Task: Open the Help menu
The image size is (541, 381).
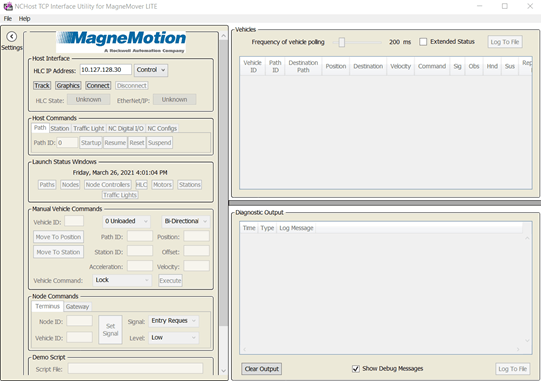Action: point(24,19)
